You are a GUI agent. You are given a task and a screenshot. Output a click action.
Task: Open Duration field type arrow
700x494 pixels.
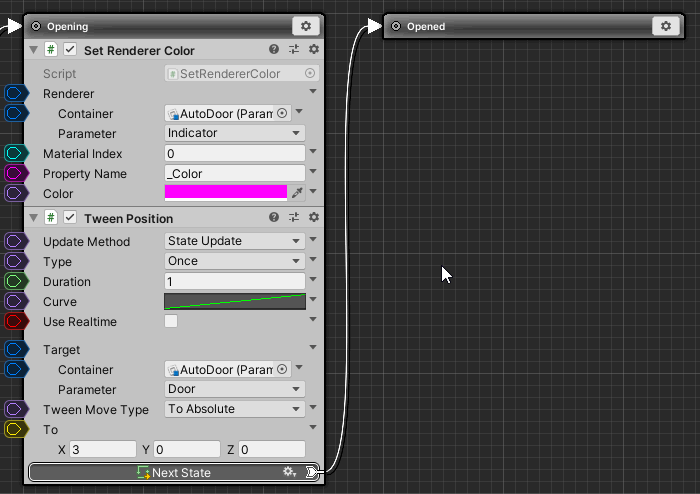[x=313, y=279]
